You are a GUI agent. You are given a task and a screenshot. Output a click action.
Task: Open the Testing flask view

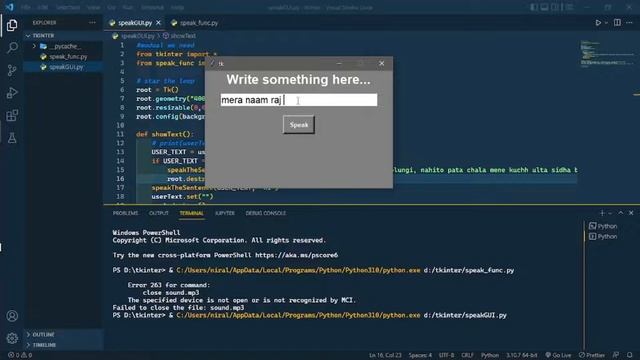[12, 138]
